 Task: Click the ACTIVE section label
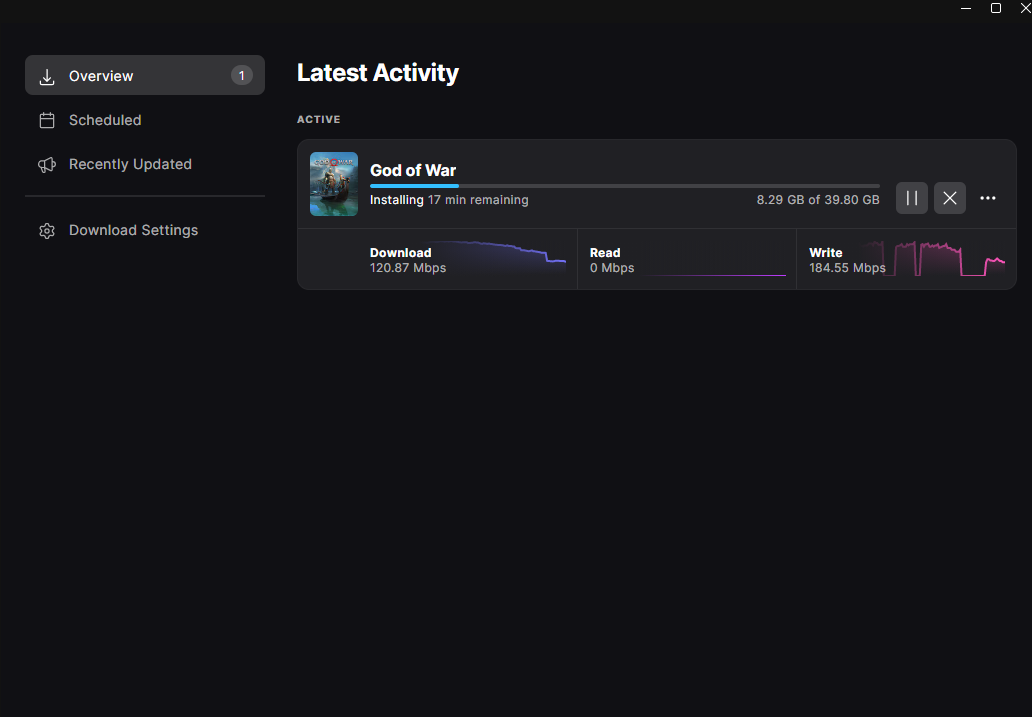point(319,119)
